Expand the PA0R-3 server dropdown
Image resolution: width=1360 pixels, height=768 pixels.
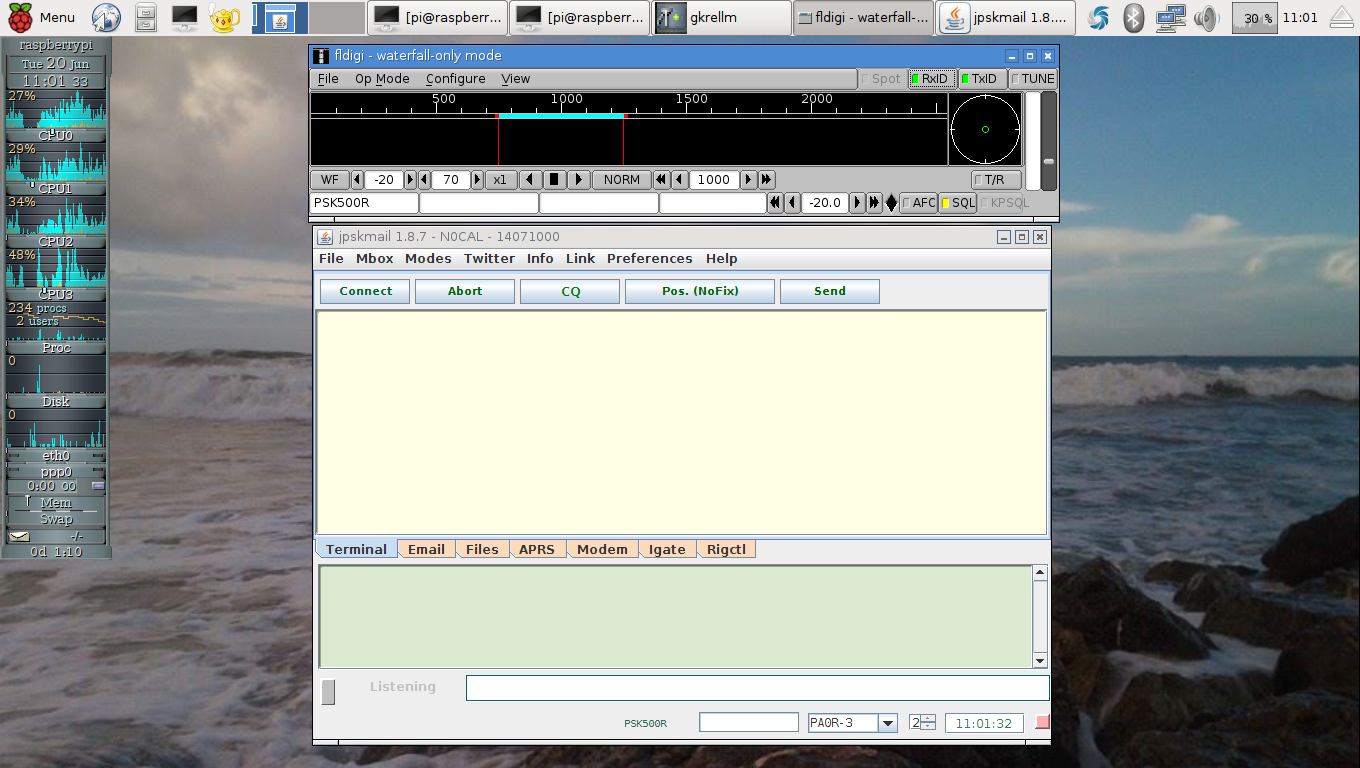(x=887, y=723)
